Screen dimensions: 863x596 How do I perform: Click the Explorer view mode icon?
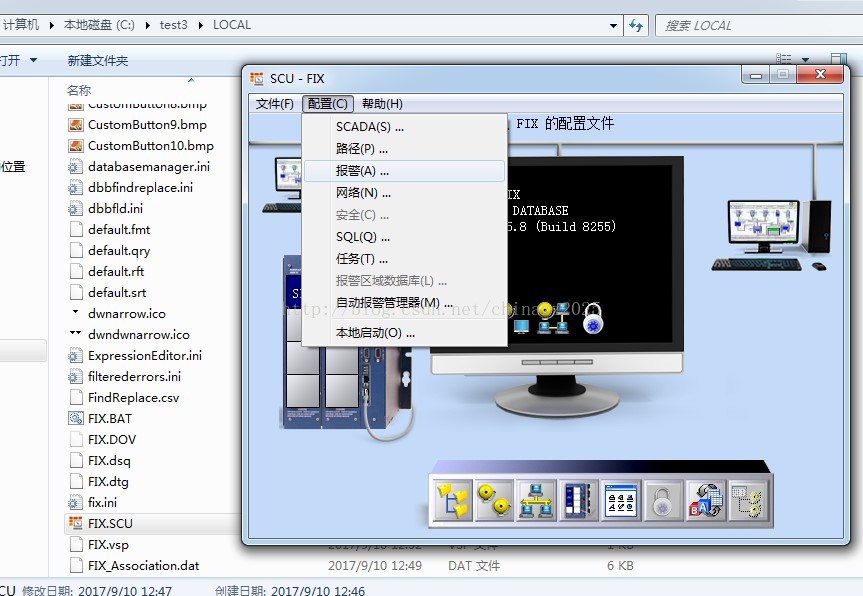(784, 59)
